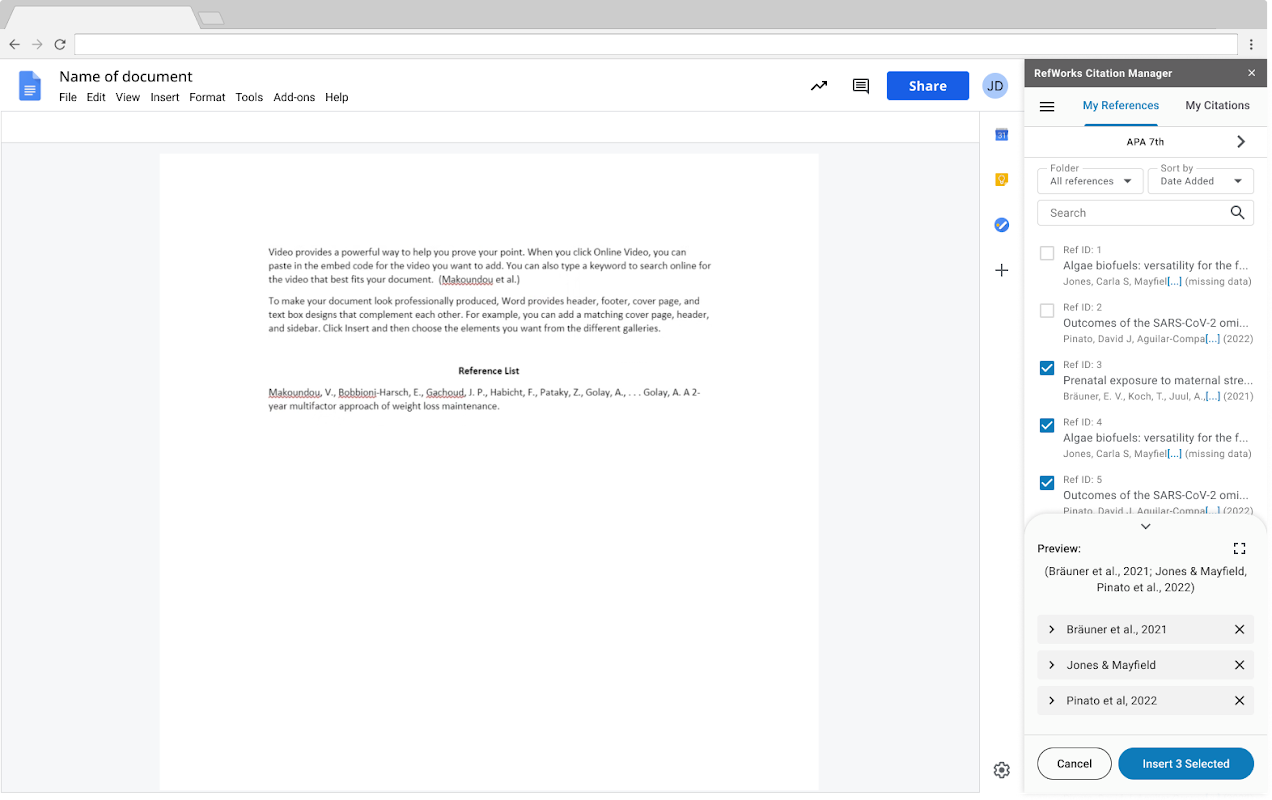Uncheck the Ref ID: 4 reference checkbox
1272x800 pixels.
coord(1047,426)
